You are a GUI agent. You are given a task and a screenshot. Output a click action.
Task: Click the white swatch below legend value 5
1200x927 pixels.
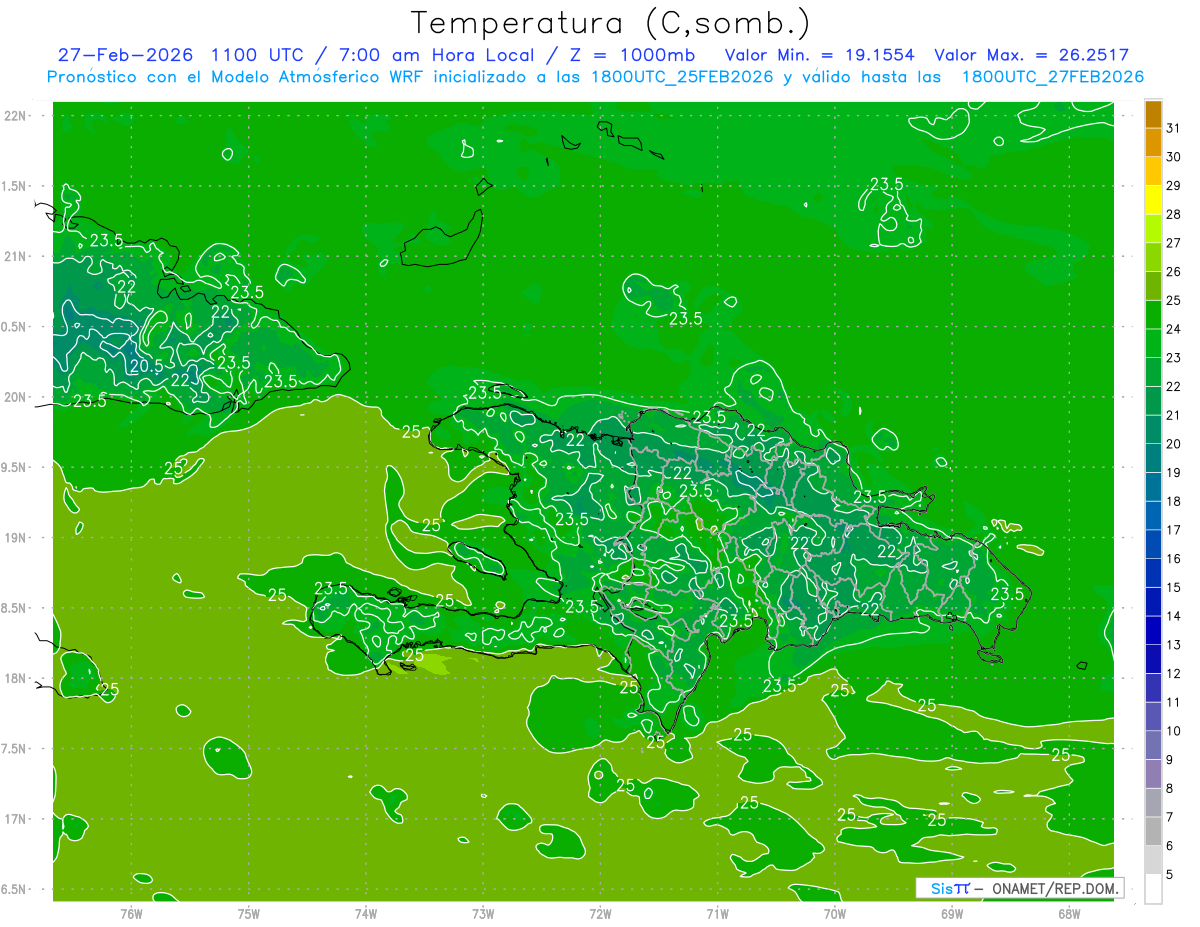click(x=1153, y=889)
